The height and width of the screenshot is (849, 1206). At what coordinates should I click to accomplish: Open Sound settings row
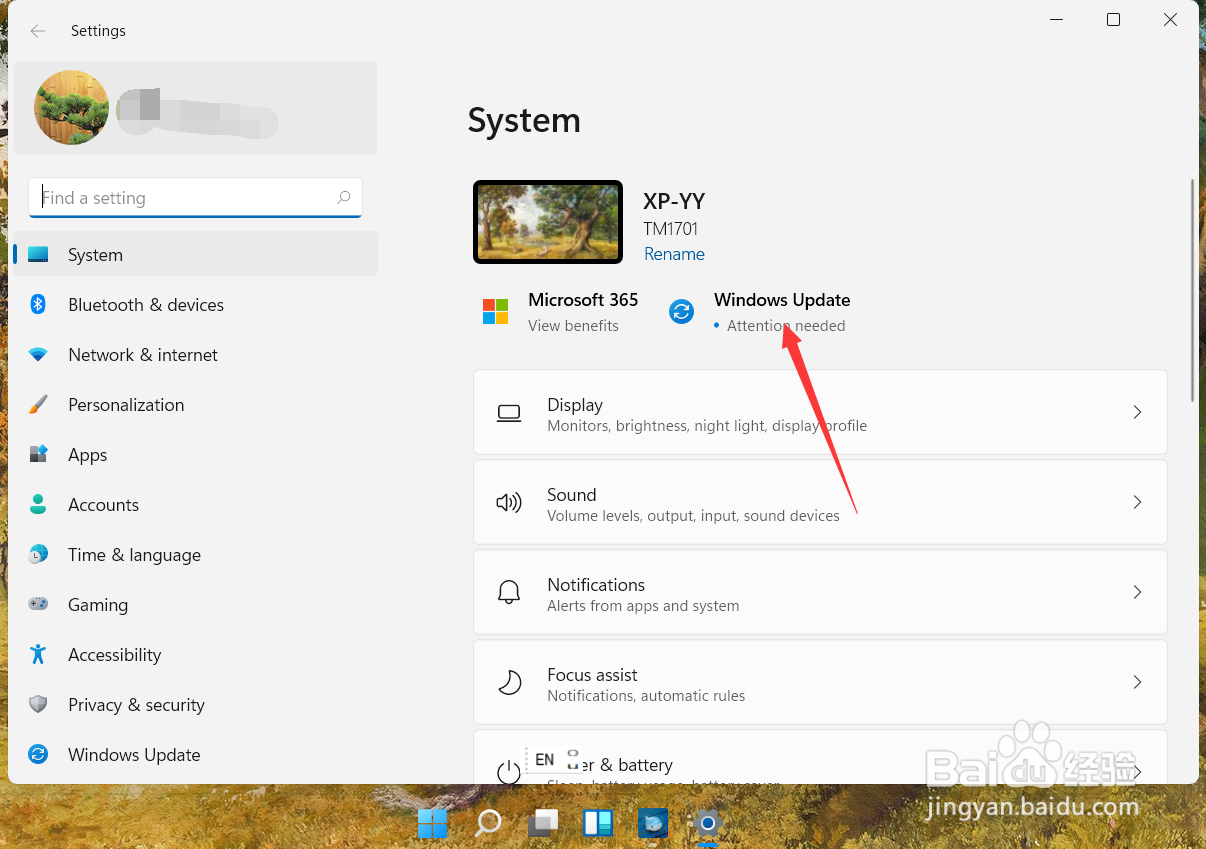click(820, 502)
